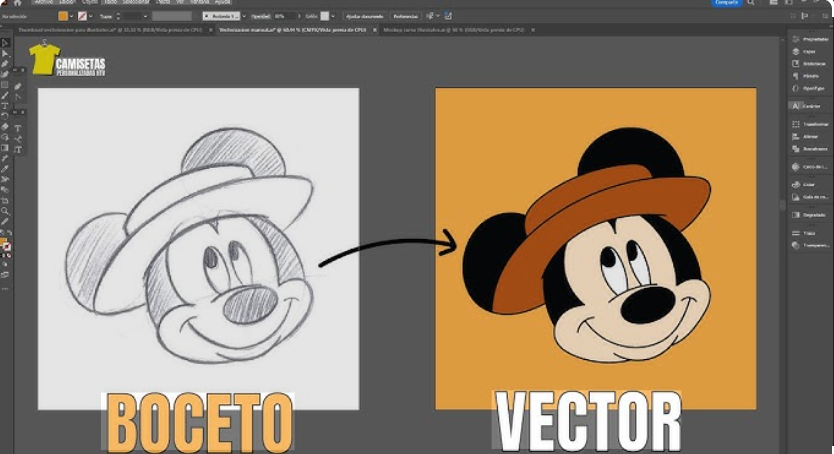This screenshot has width=834, height=454.
Task: Close the Mockup document tab
Action: coord(533,30)
